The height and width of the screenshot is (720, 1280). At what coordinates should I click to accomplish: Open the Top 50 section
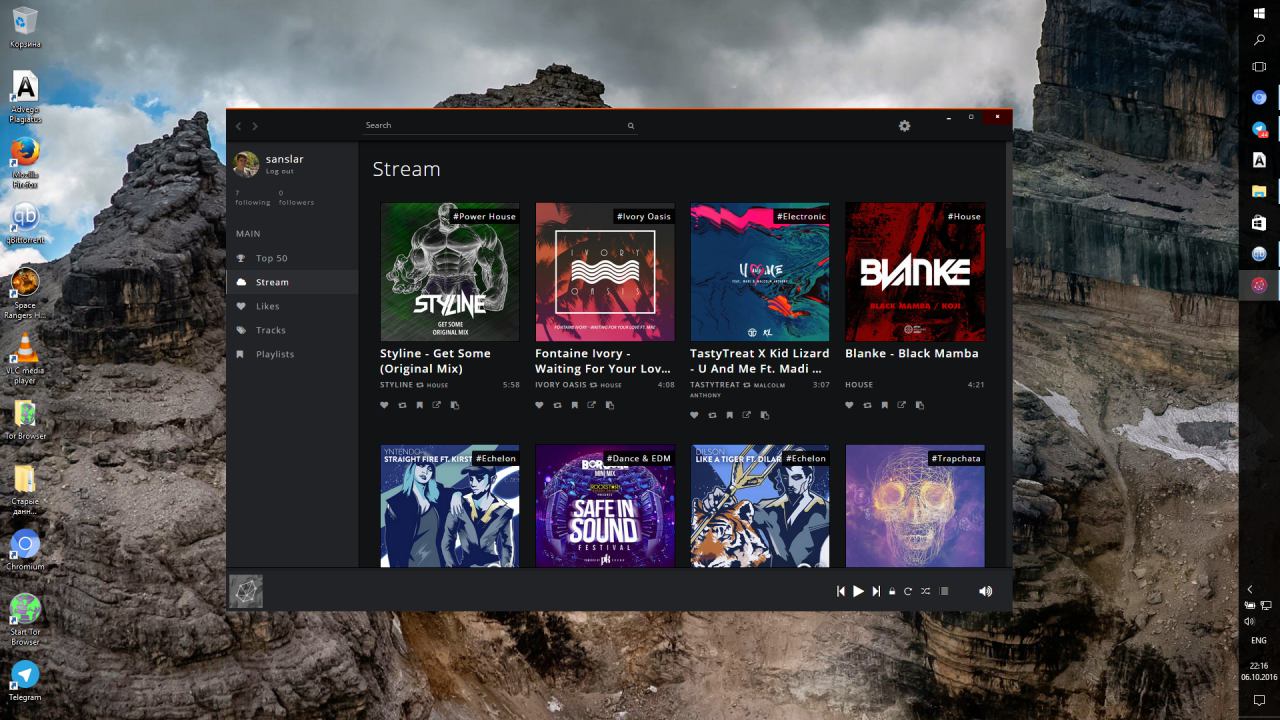[x=292, y=258]
